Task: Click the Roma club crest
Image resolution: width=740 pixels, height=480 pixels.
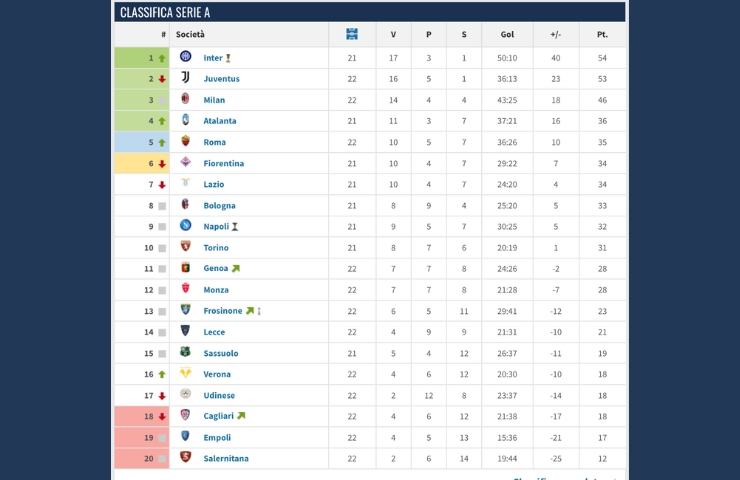Action: (185, 142)
